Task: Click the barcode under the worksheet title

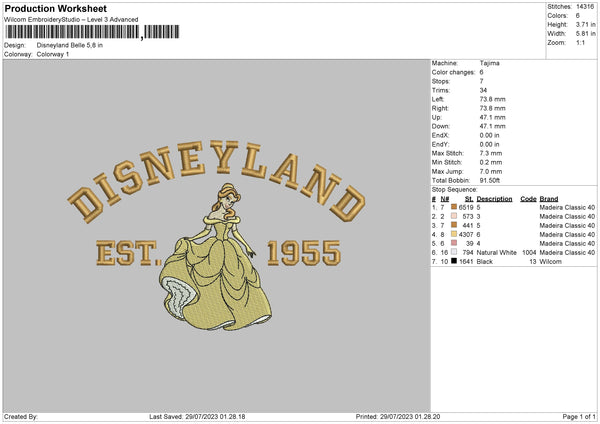Action: [x=72, y=32]
